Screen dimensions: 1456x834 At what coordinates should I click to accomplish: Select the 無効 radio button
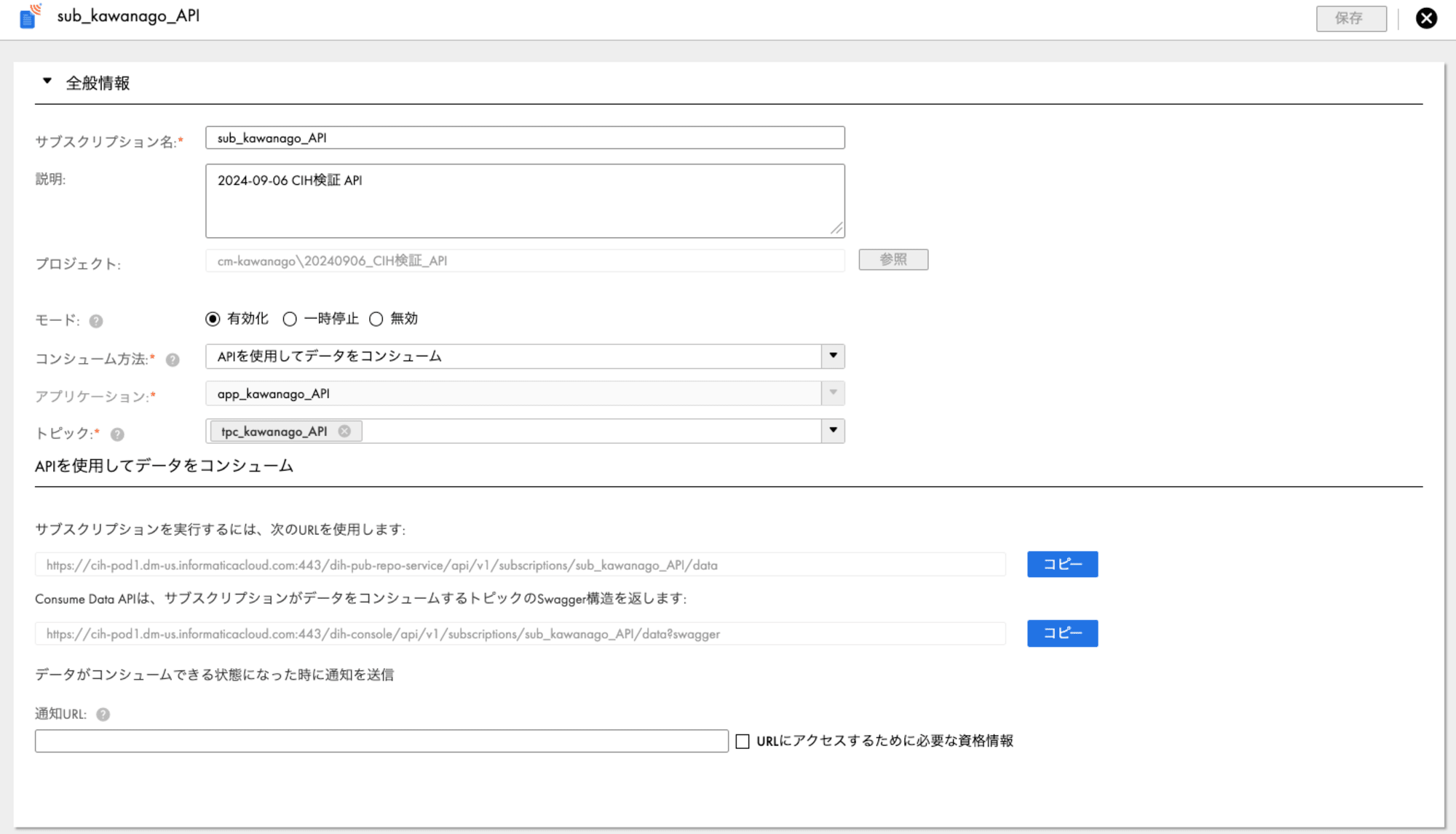[x=376, y=319]
